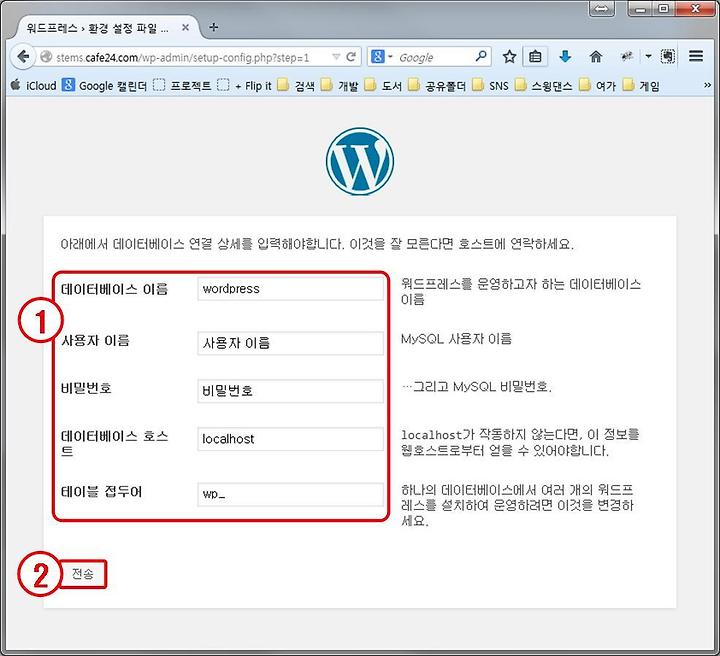Bookmark this page with the star icon
Viewport: 720px width, 656px height.
coord(509,57)
